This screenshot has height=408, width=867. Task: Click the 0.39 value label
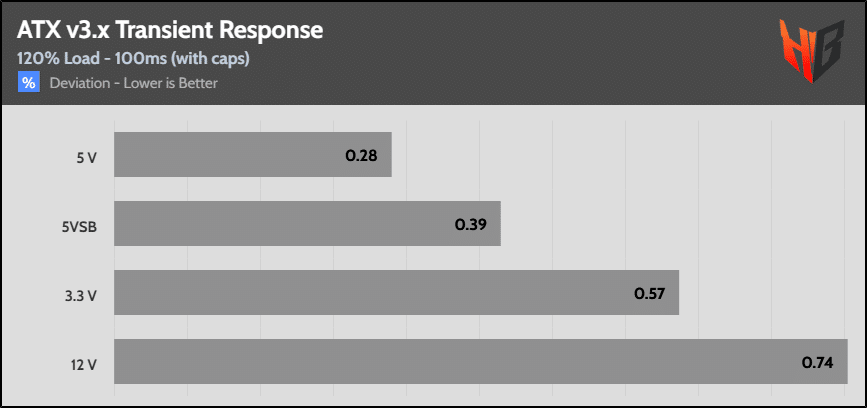pyautogui.click(x=471, y=224)
